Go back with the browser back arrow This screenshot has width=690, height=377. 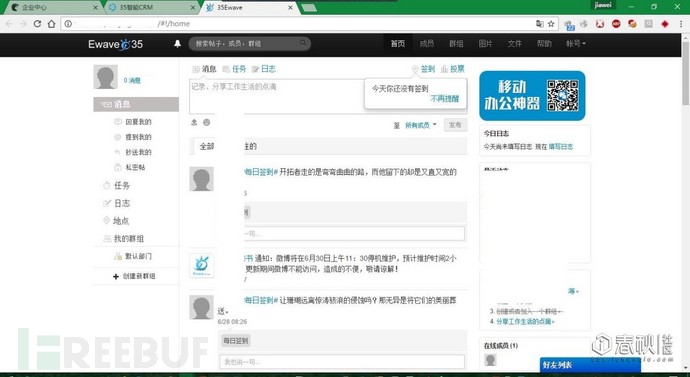point(10,24)
